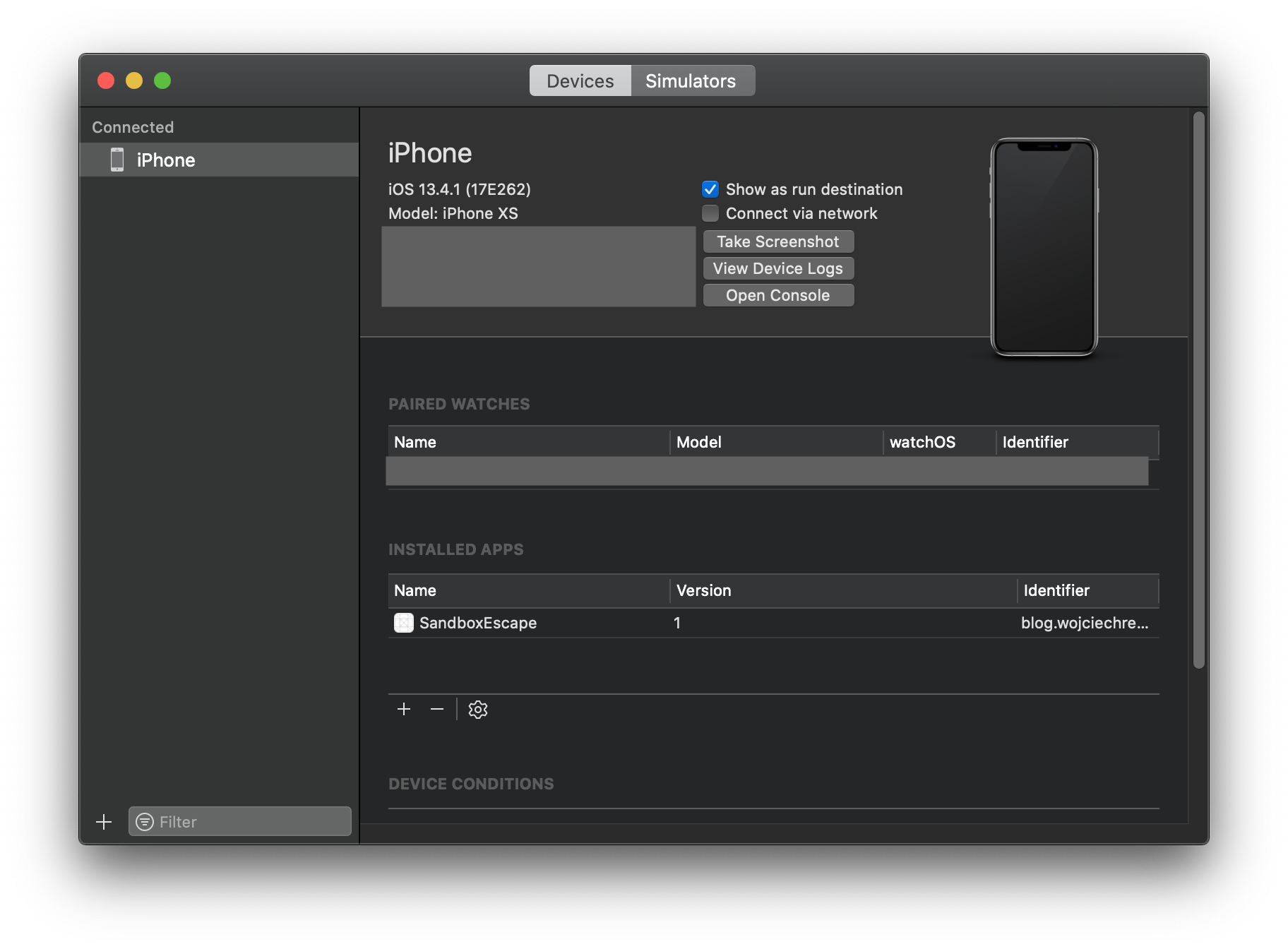The height and width of the screenshot is (949, 1288).
Task: Click Installed Apps Name column header
Action: pos(528,590)
